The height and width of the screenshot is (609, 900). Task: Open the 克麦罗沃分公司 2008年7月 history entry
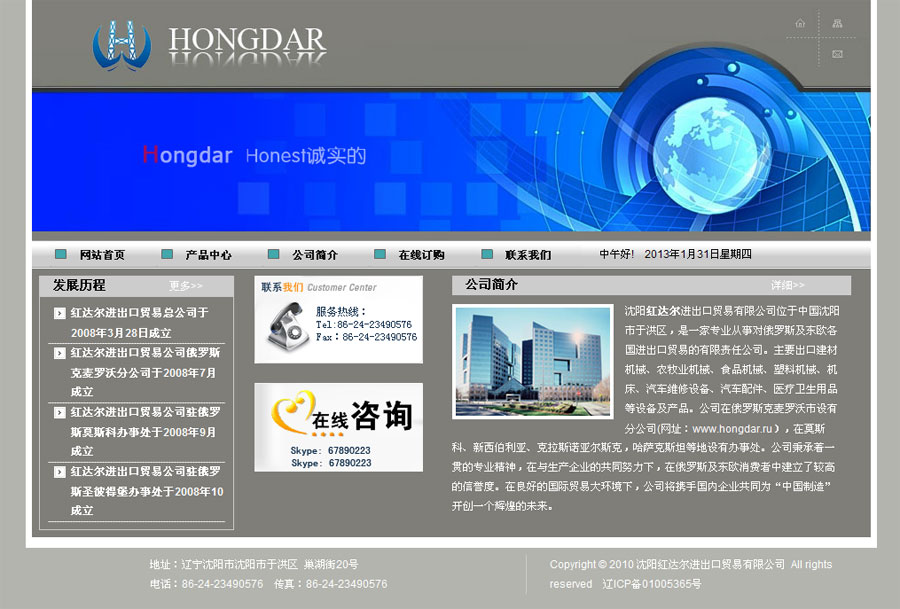[144, 372]
